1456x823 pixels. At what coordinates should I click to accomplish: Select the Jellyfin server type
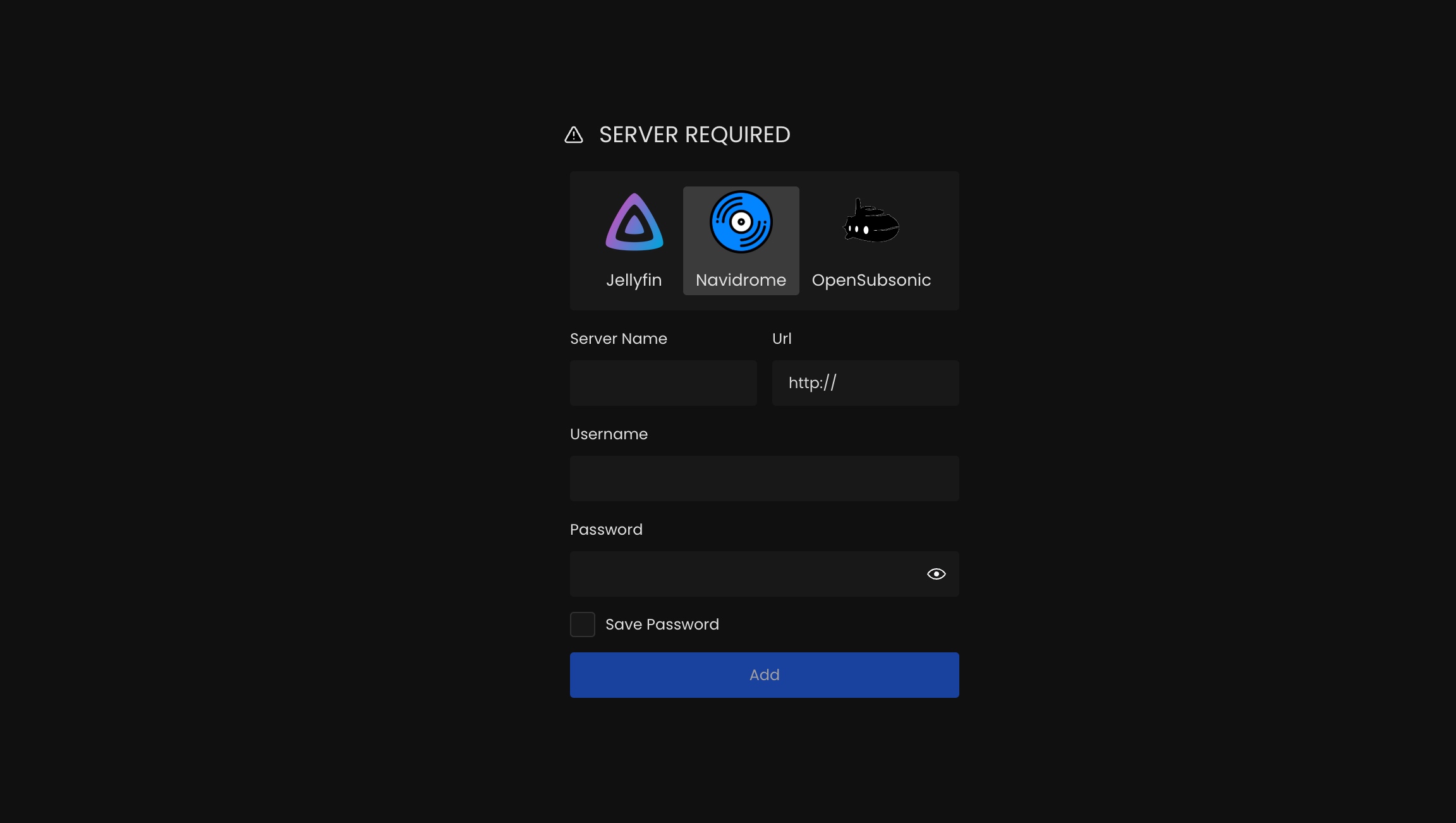point(634,240)
